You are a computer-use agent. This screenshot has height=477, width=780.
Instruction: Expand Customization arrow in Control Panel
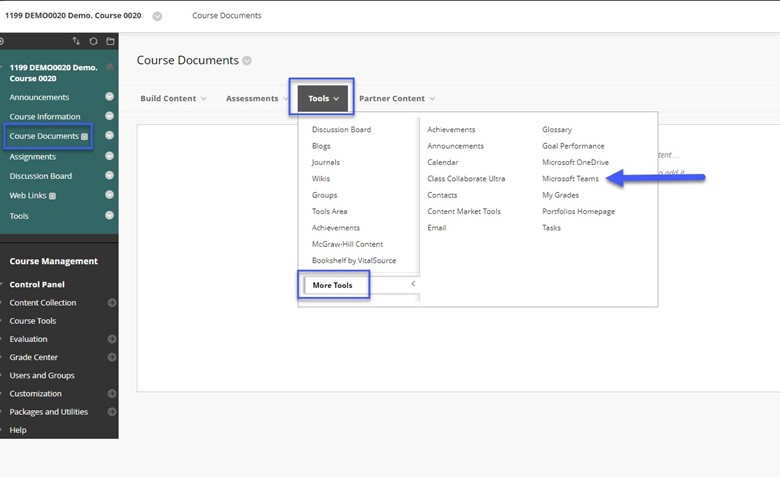[x=111, y=393]
